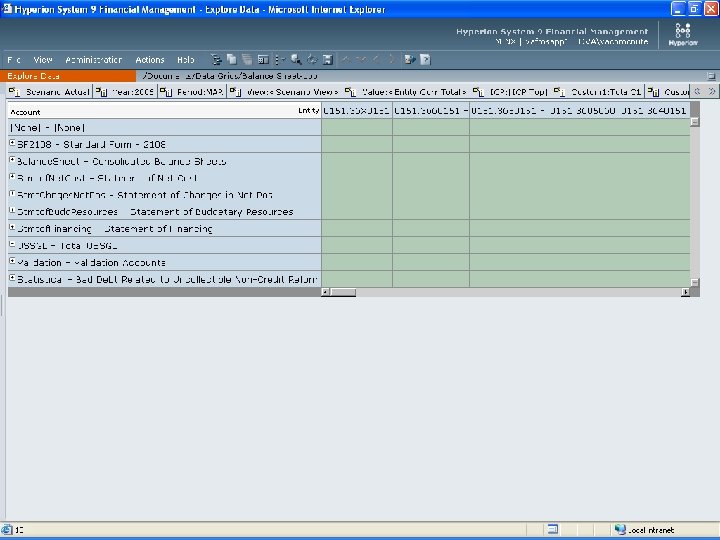
Task: Open the Actions menu
Action: 150,60
